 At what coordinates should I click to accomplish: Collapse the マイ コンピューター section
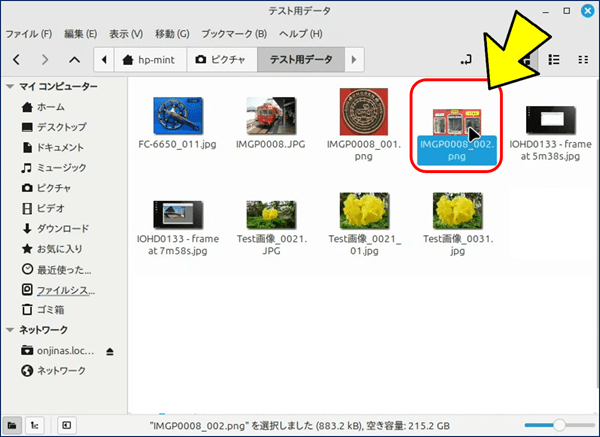pos(10,87)
